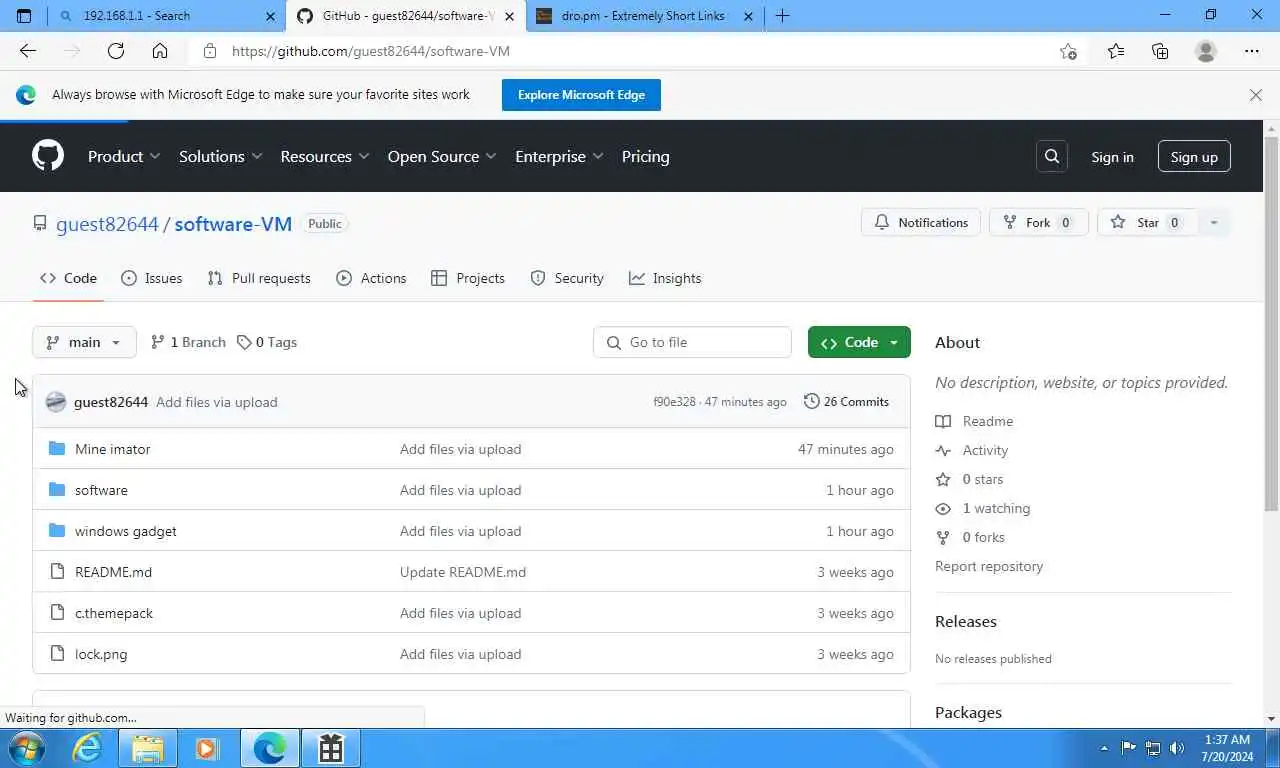Click the guest82644 commit author avatar
Image resolution: width=1280 pixels, height=768 pixels.
pyautogui.click(x=56, y=402)
